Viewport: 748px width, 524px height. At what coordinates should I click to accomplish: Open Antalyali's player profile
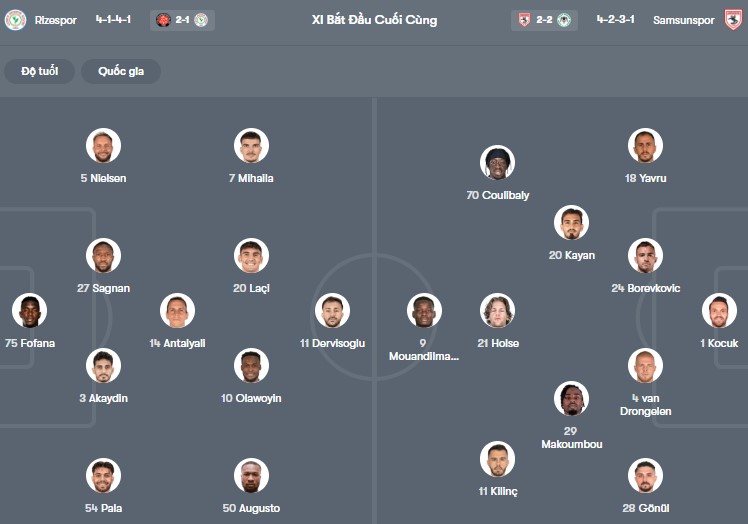tap(177, 311)
